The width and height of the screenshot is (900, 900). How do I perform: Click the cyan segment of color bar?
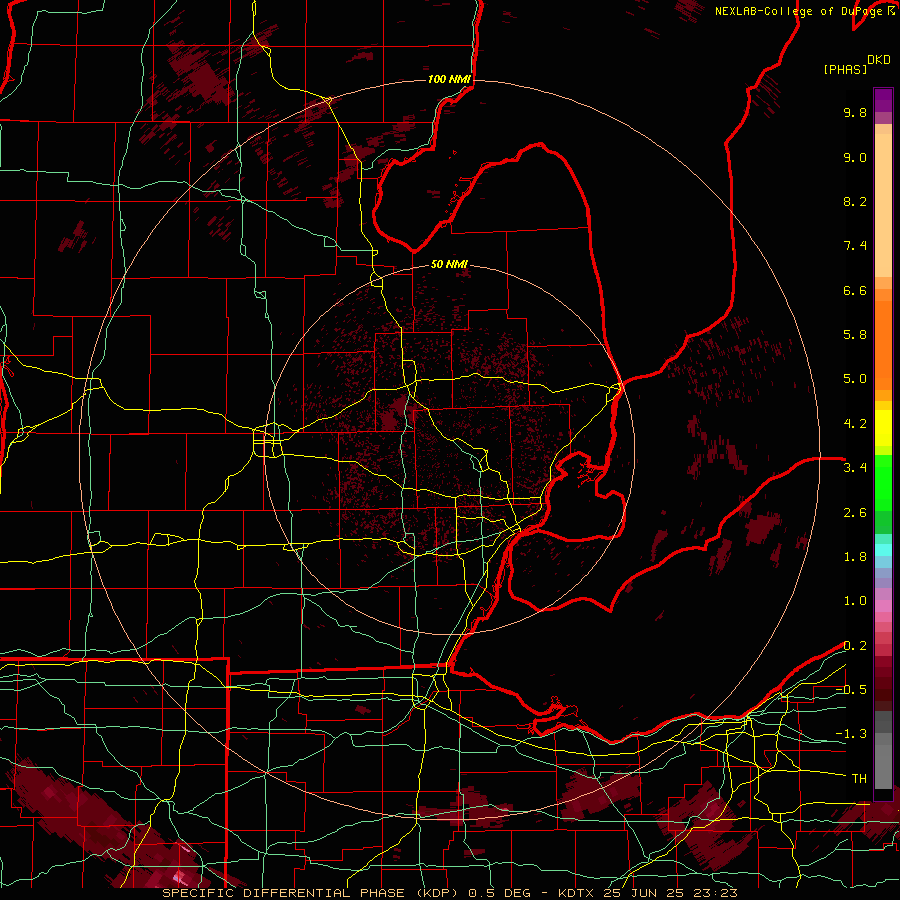pyautogui.click(x=883, y=550)
